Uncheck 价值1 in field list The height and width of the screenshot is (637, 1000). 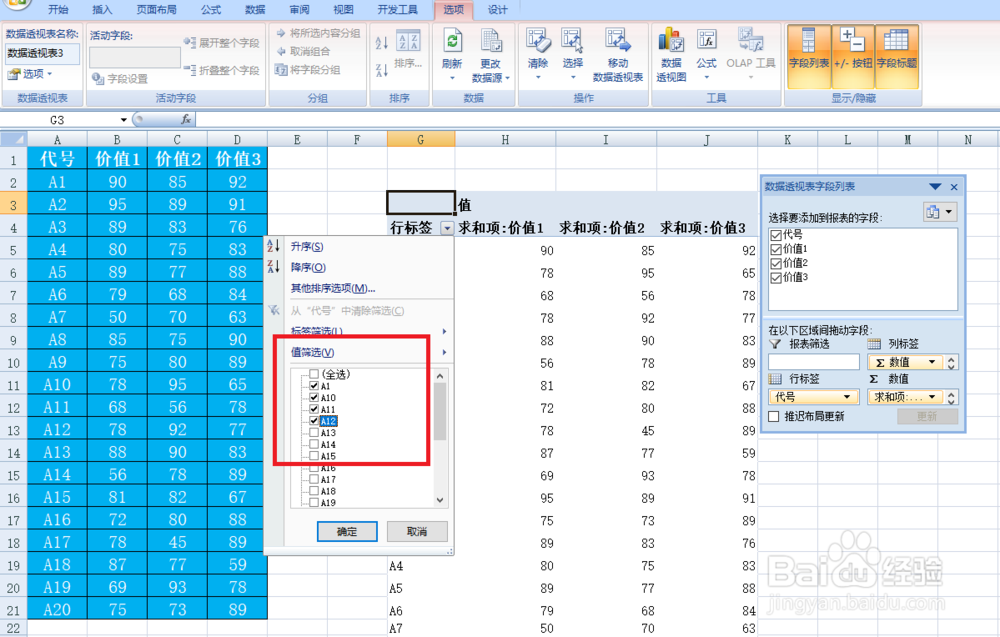[x=776, y=249]
